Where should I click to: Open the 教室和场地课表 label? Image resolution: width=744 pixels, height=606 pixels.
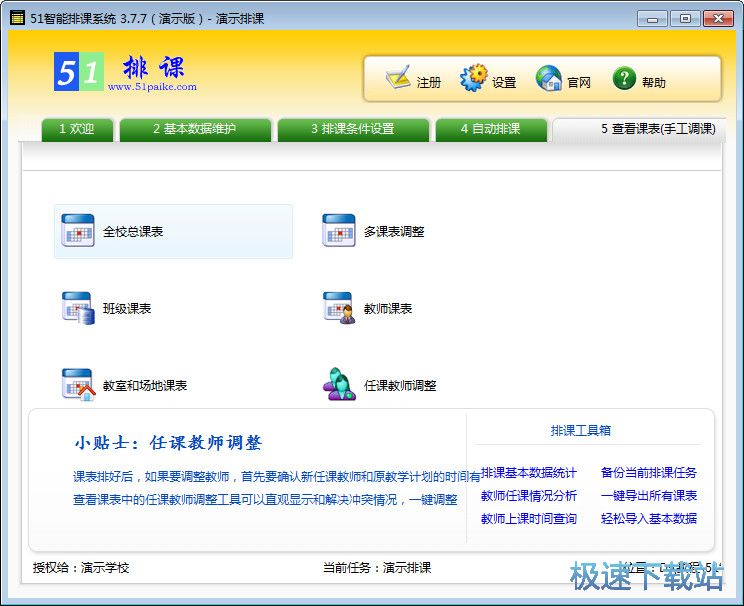(145, 385)
